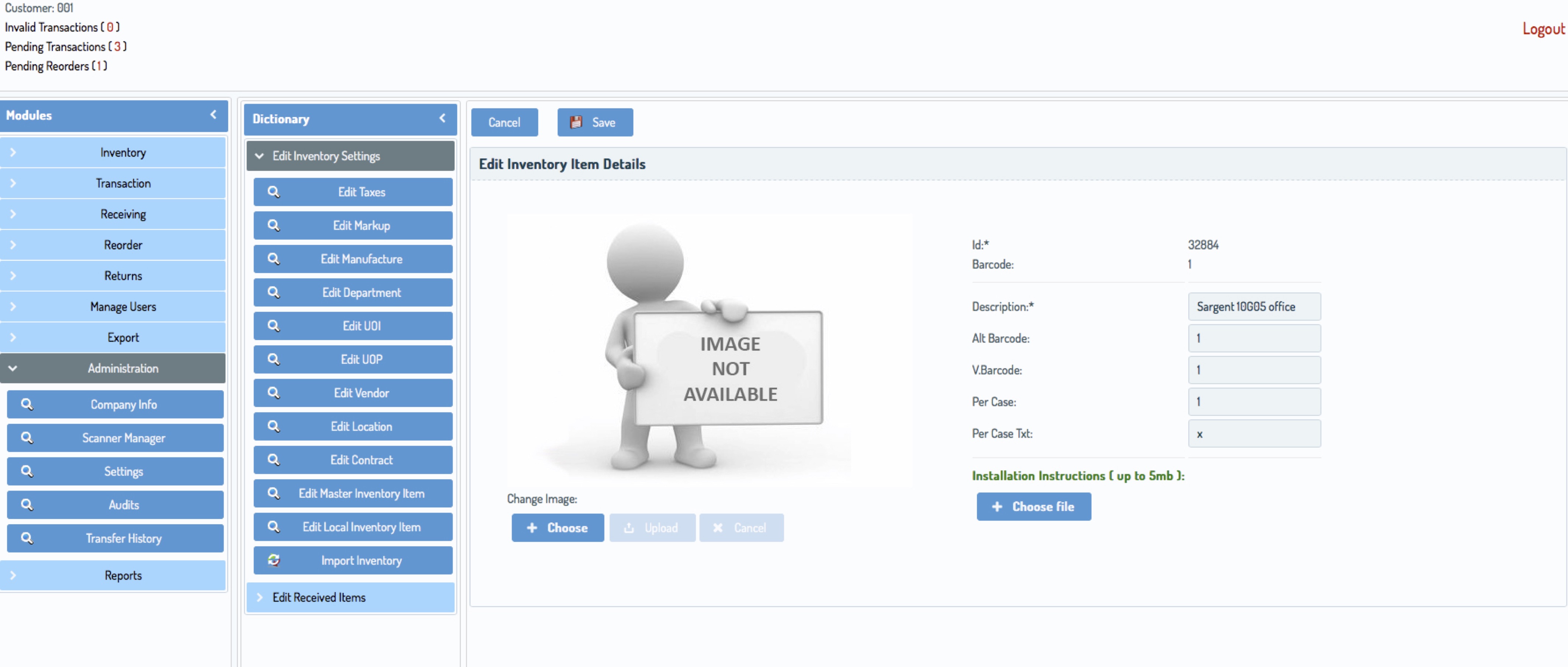This screenshot has height=667, width=1568.
Task: Click magnifier icon beside Company Info
Action: pos(27,404)
